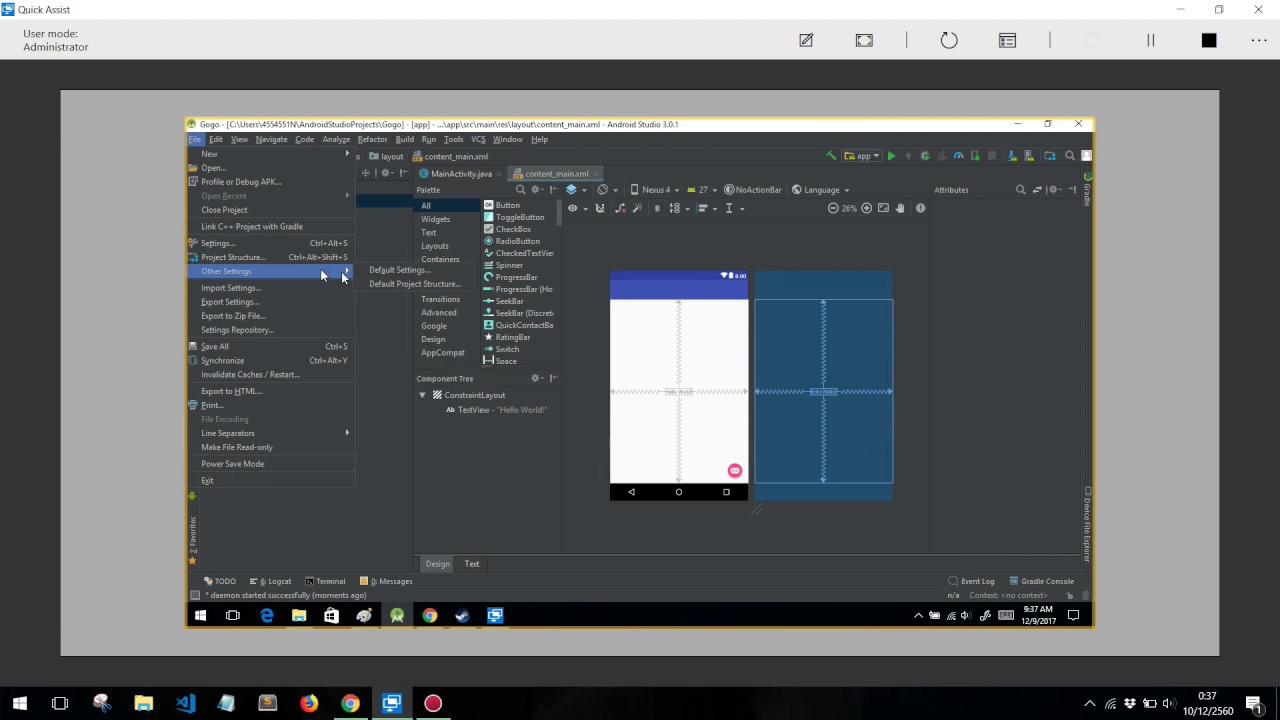Open Chrome in the remote taskbar
The image size is (1280, 720).
point(429,616)
